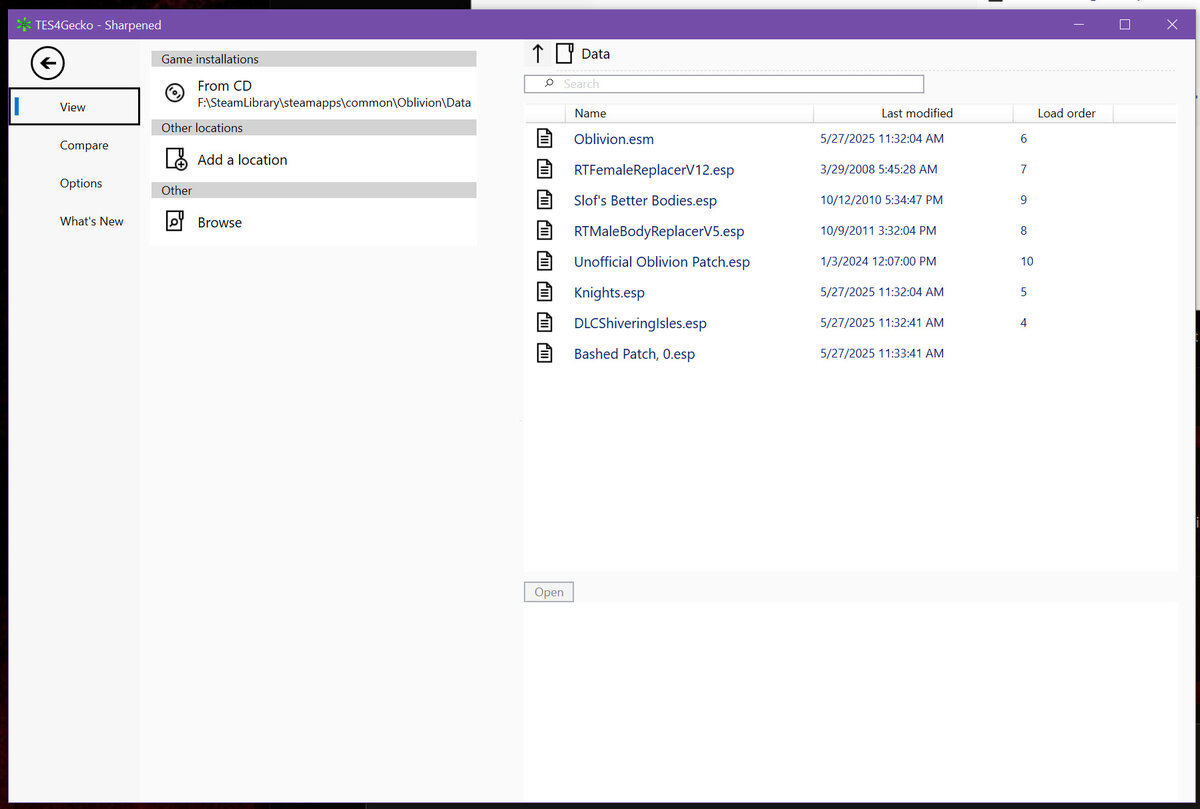Sort by Last modified column header
Image resolution: width=1200 pixels, height=809 pixels.
pos(916,113)
